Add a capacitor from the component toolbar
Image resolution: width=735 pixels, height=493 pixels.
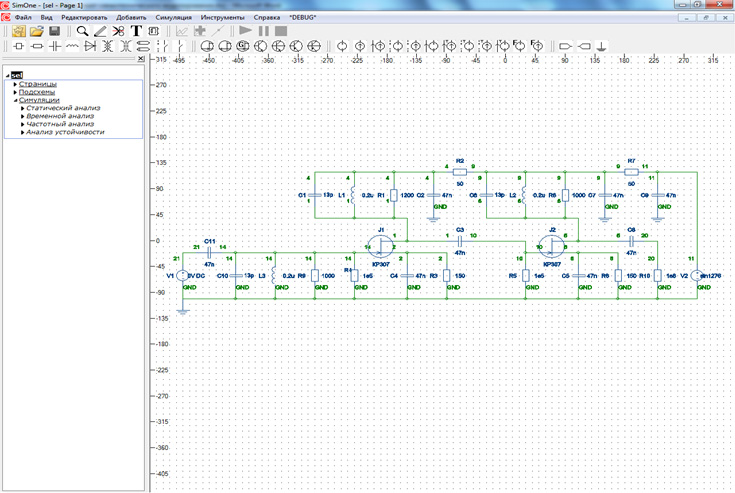pyautogui.click(x=55, y=46)
